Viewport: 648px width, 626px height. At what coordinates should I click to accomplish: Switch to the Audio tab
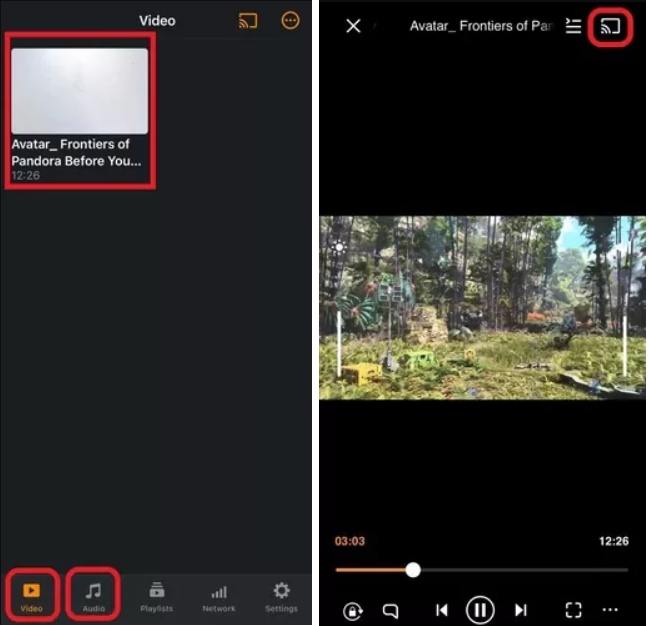coord(94,597)
